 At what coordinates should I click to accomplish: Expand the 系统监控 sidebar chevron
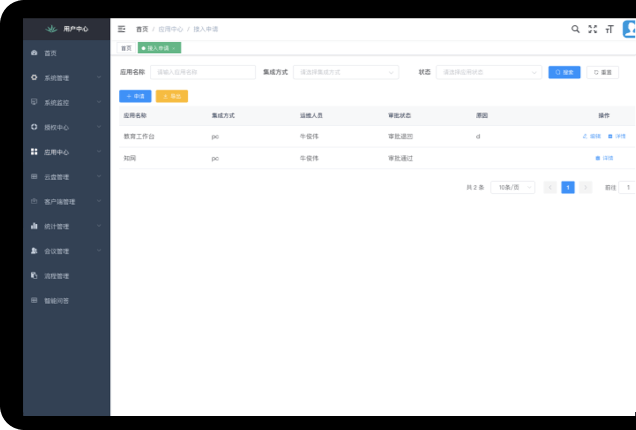click(x=99, y=102)
